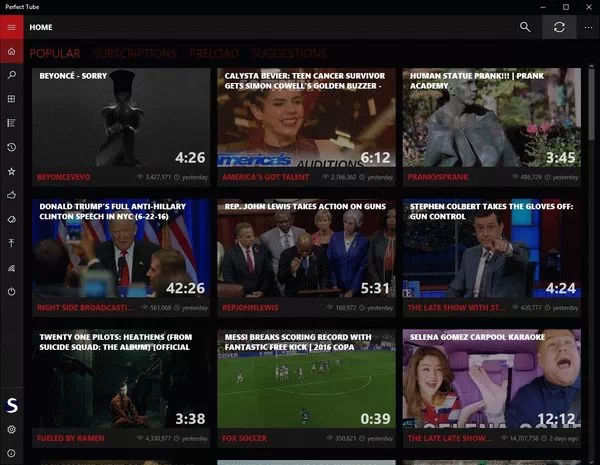Click the 0:39 duration on Messi video
The height and width of the screenshot is (465, 600).
coord(375,419)
